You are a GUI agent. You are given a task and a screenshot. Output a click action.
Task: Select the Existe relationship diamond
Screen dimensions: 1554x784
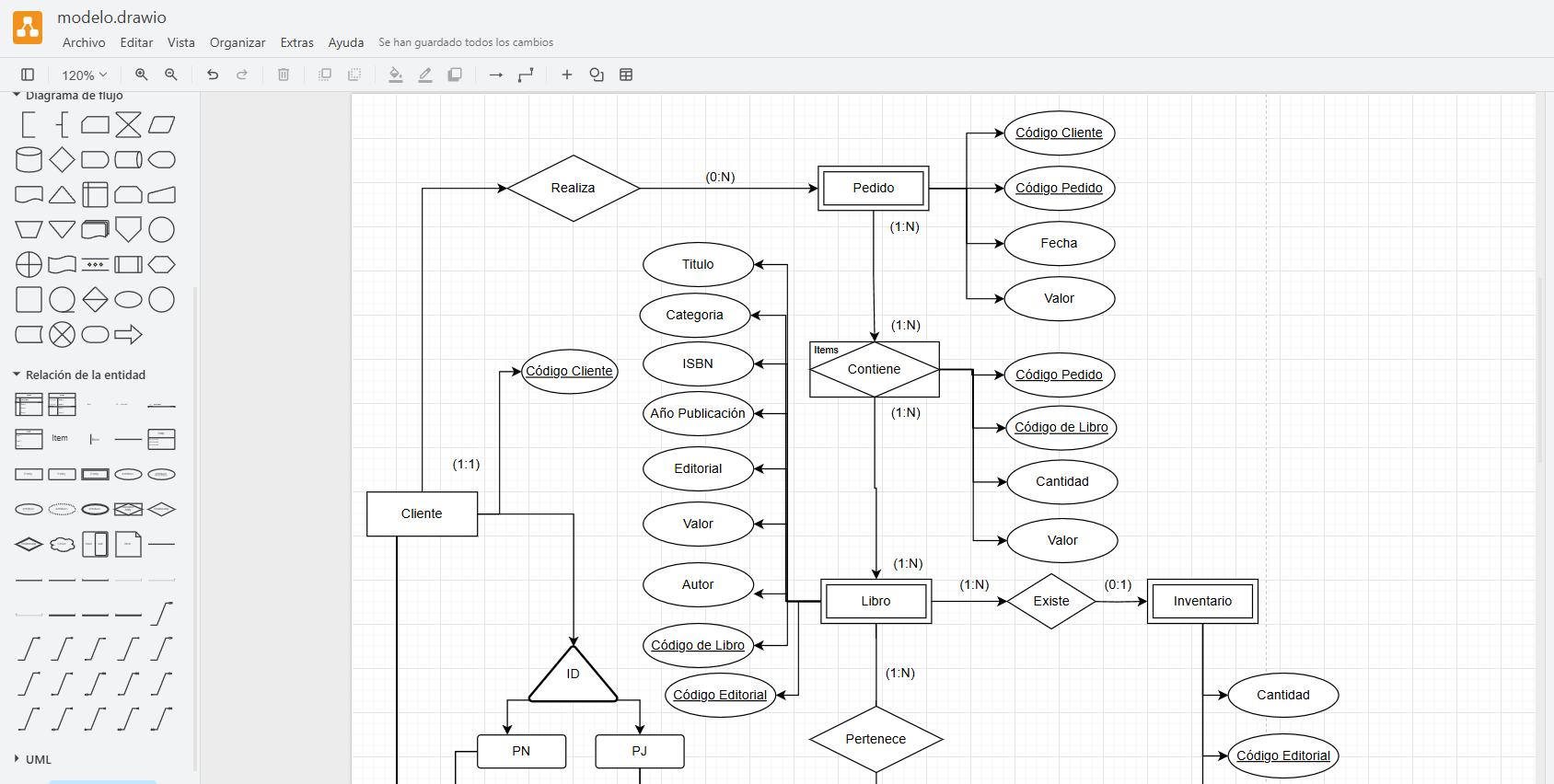click(1051, 601)
